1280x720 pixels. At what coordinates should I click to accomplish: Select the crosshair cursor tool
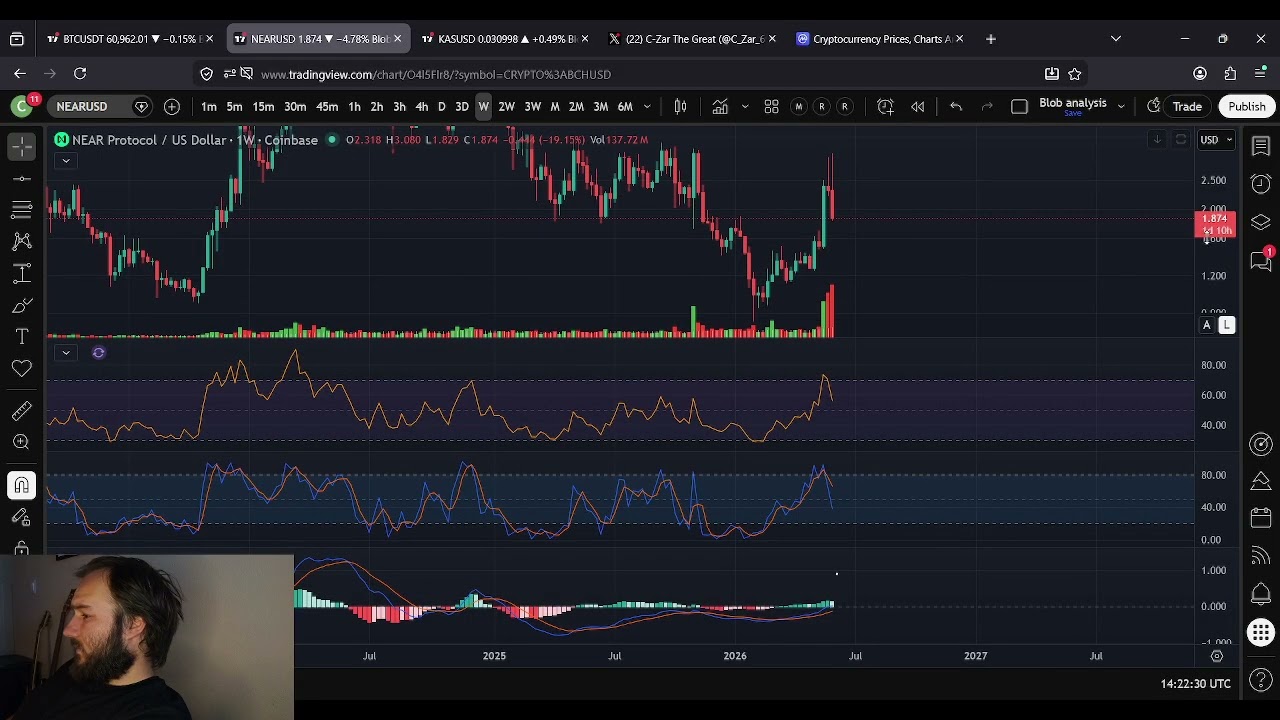tap(22, 147)
